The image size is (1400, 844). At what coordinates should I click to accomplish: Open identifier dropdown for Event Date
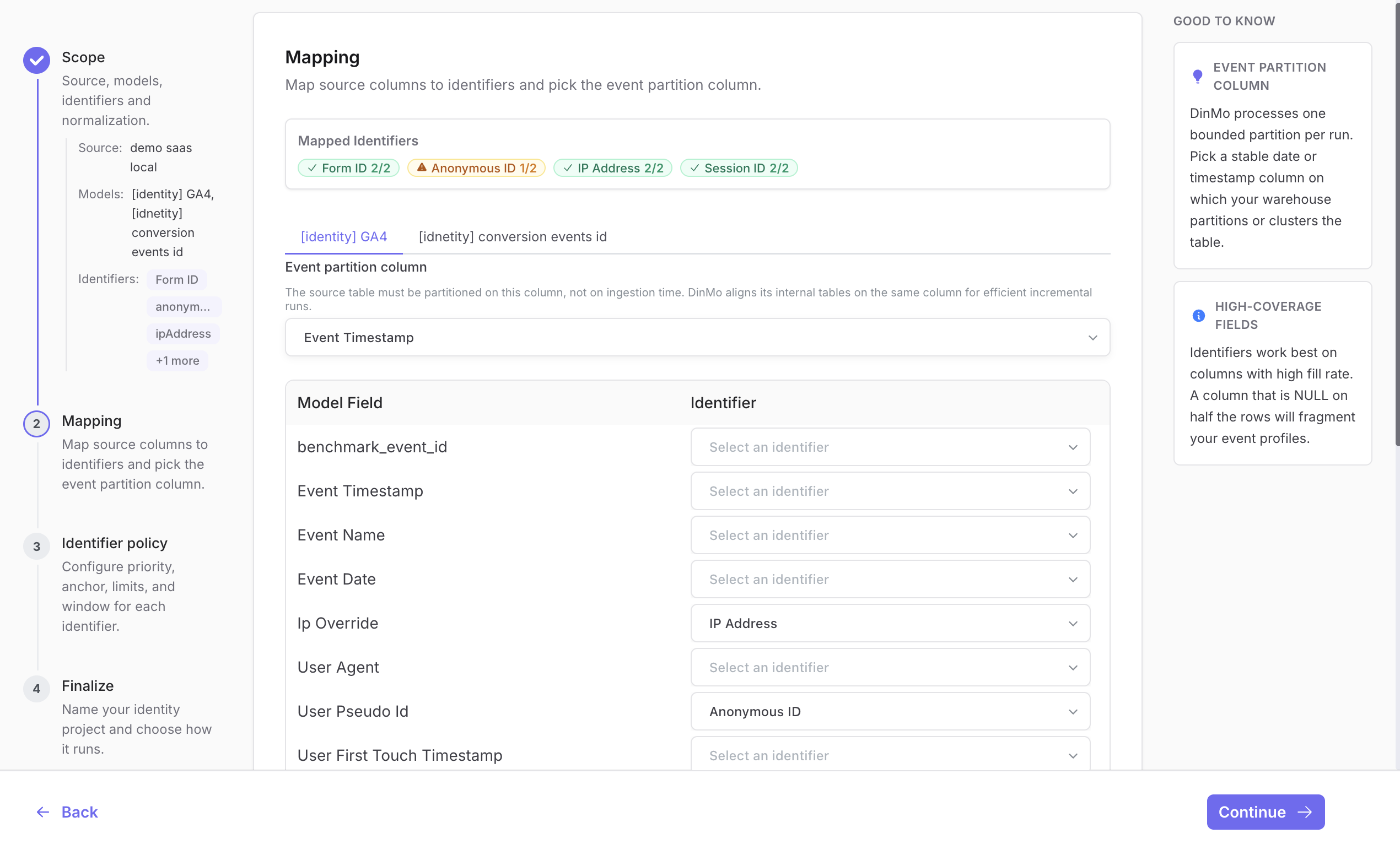pos(890,579)
